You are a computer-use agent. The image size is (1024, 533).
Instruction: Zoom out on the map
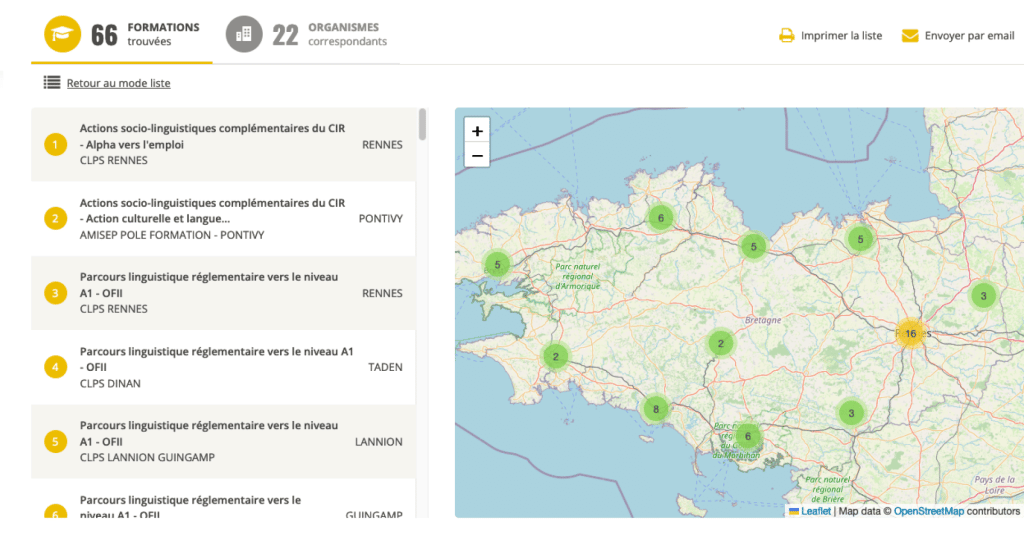tap(477, 155)
